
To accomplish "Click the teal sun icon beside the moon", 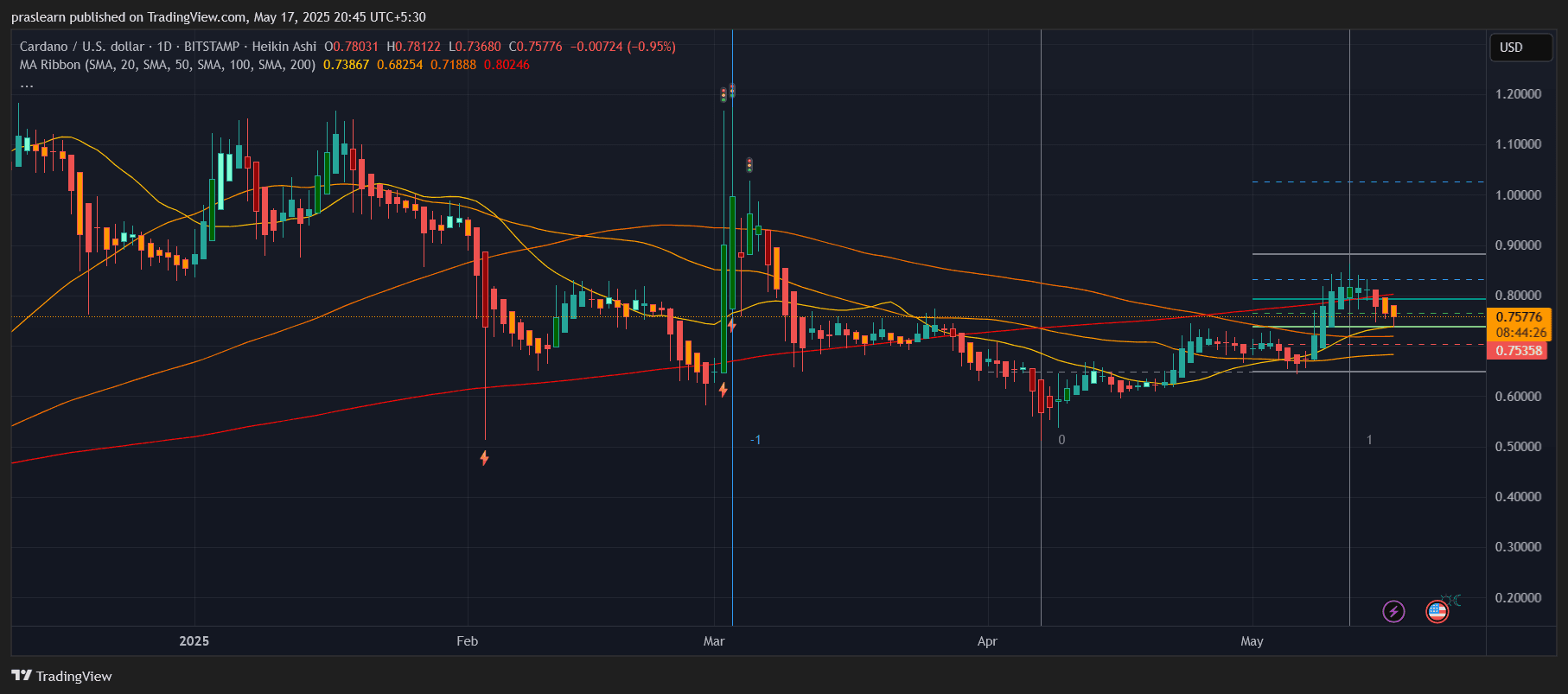I will pos(1445,599).
